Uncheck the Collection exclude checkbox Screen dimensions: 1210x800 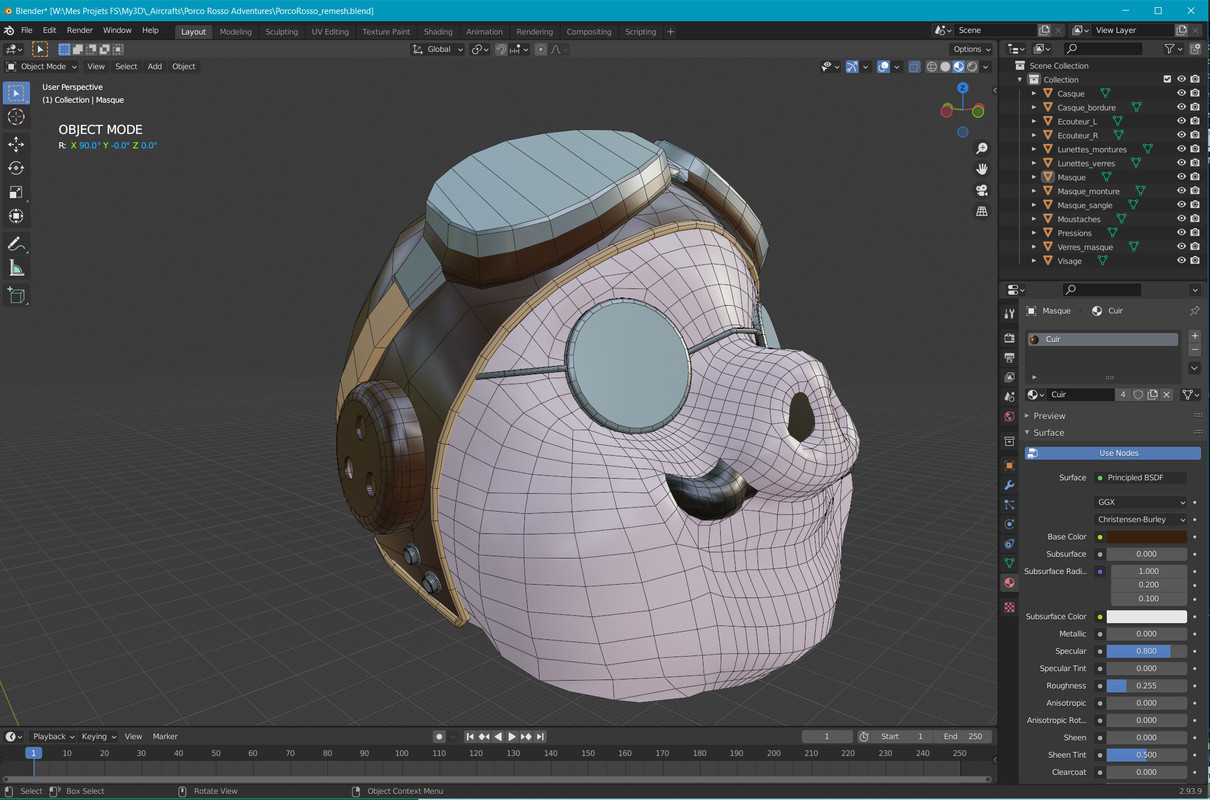pyautogui.click(x=1167, y=79)
